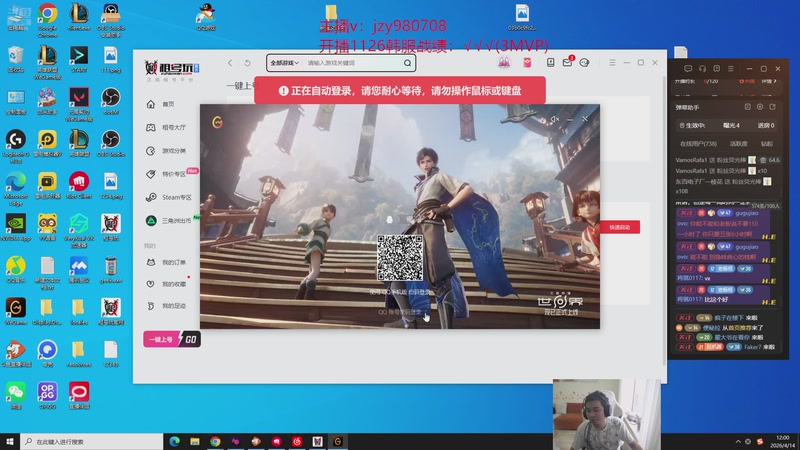Click the 租号玩 logo
Viewport: 800px width, 450px height.
[172, 69]
